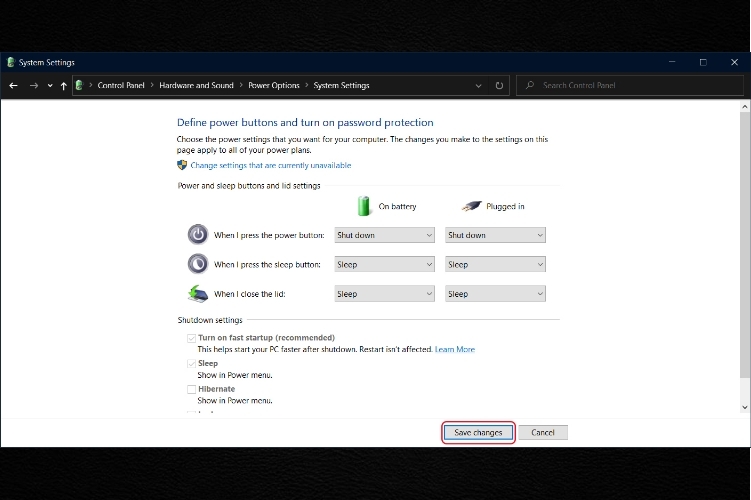
Task: Enable the Hibernate checkbox
Action: click(192, 389)
